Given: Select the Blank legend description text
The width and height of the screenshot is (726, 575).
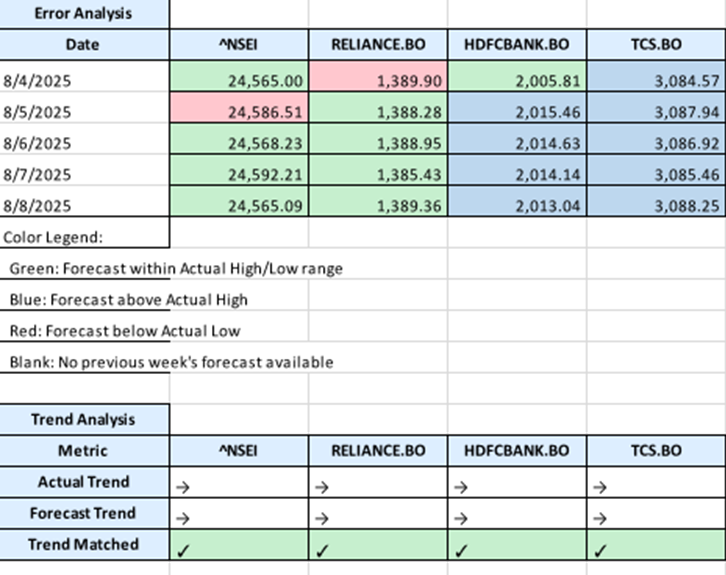Looking at the screenshot, I should 171,362.
